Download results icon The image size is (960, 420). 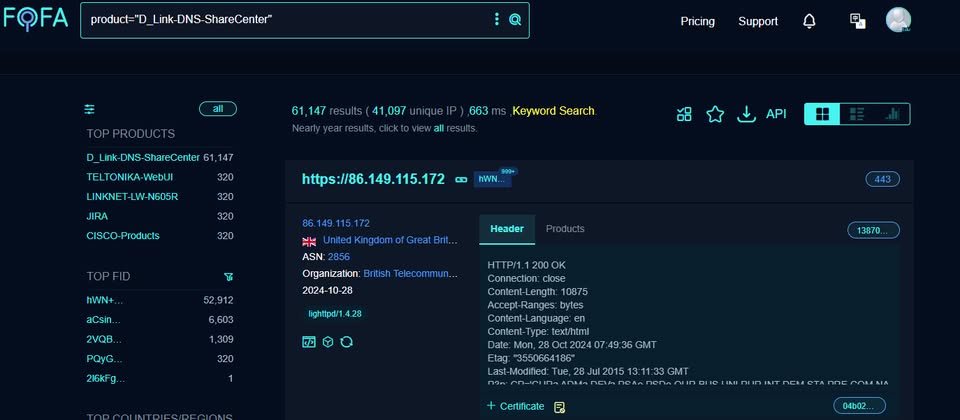click(x=746, y=114)
